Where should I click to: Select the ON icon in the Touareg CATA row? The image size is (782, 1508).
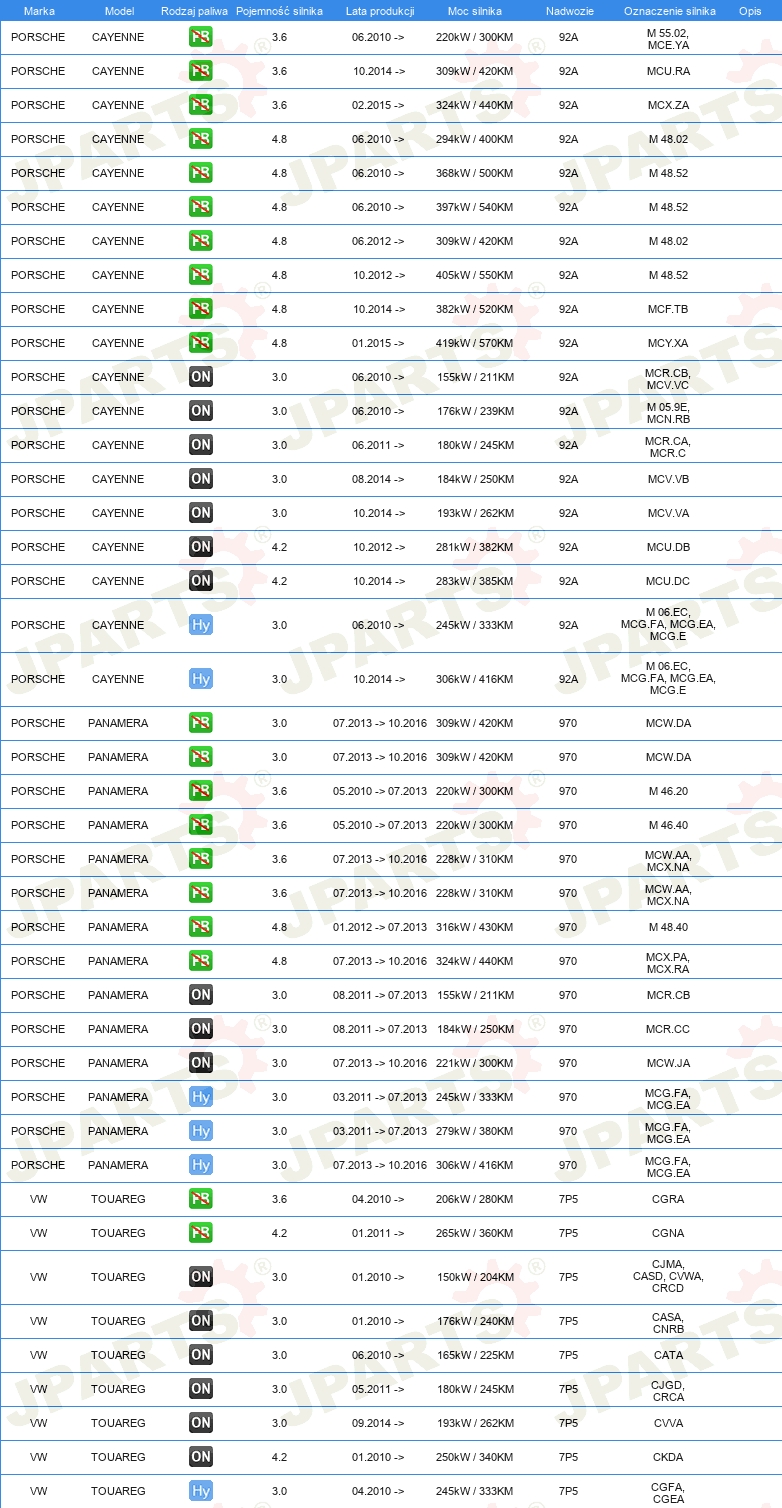coord(201,1355)
